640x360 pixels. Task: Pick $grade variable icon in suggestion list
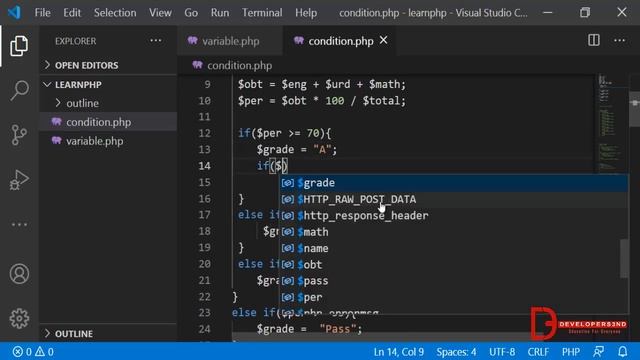point(288,183)
